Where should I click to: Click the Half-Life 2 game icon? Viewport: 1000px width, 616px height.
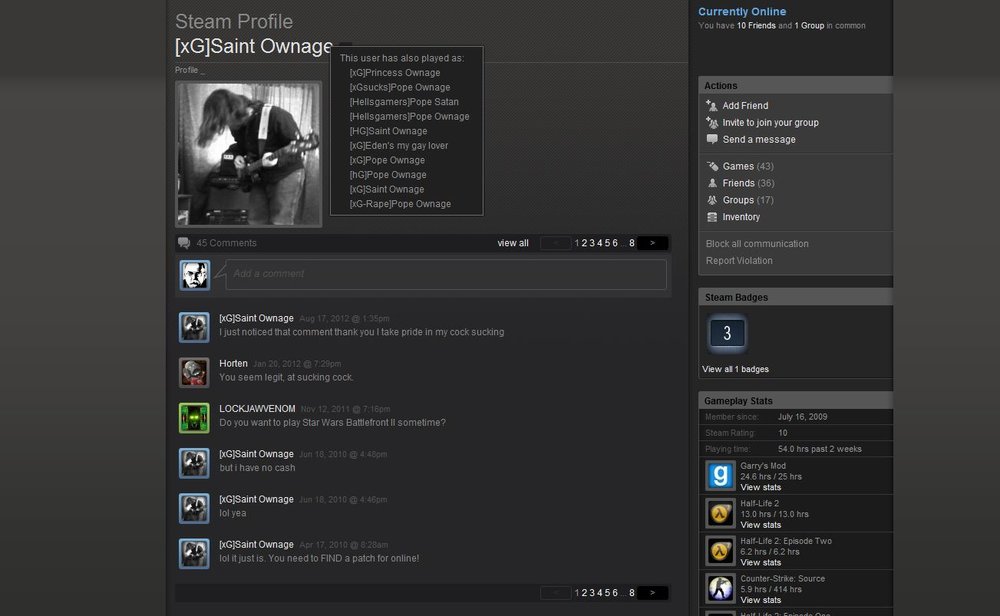(x=720, y=513)
